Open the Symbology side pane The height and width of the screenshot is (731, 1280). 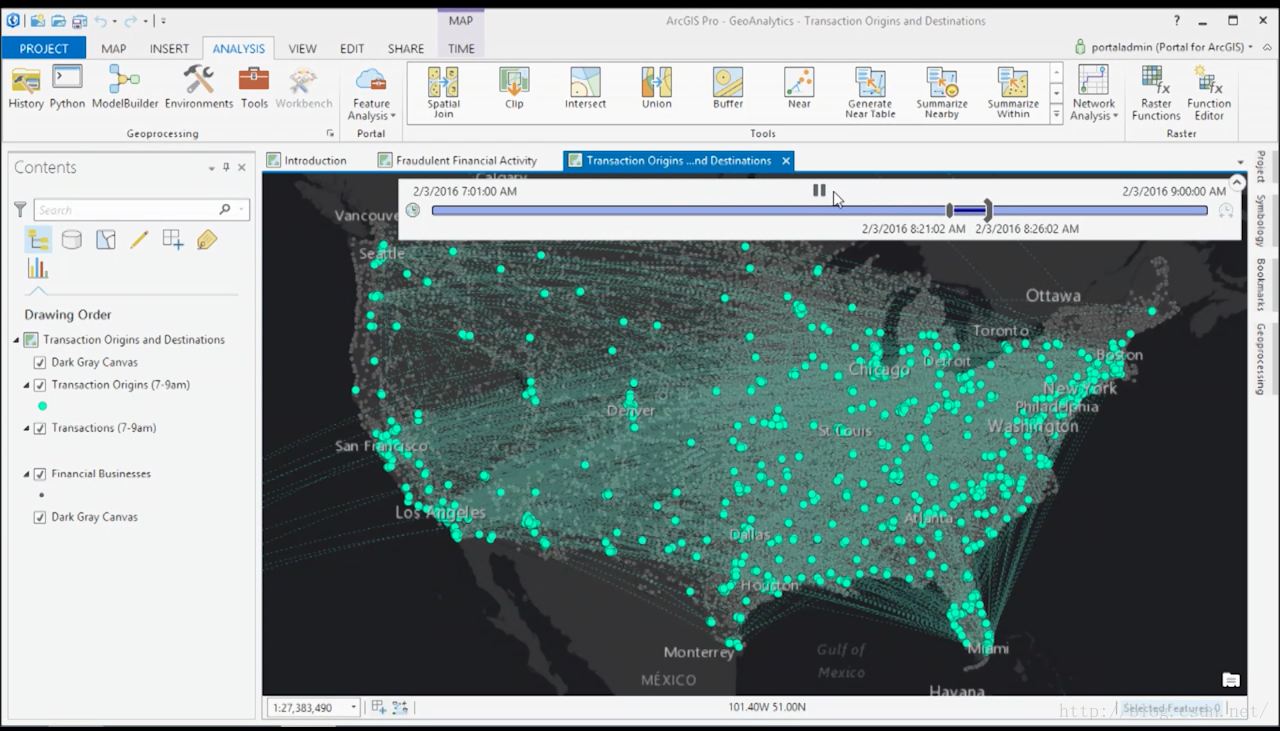(x=1261, y=219)
